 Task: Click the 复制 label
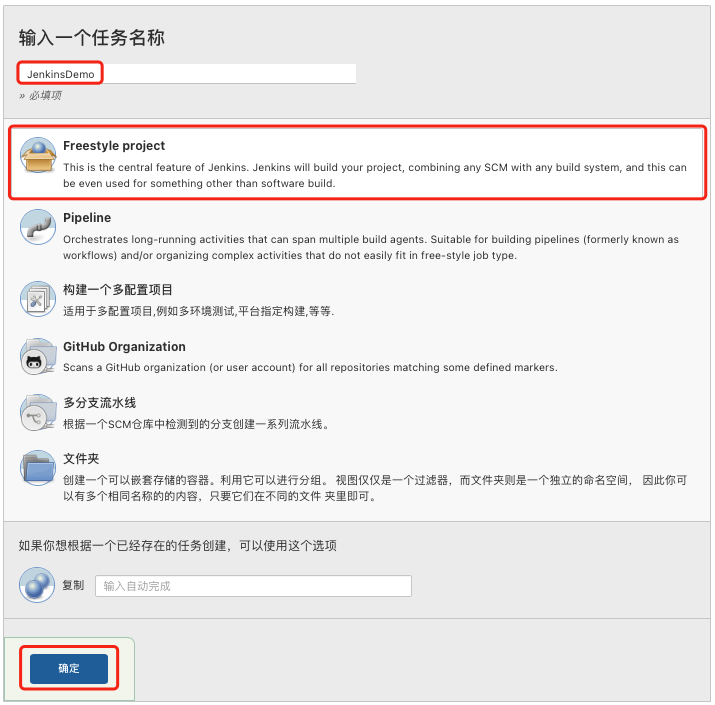[x=73, y=586]
